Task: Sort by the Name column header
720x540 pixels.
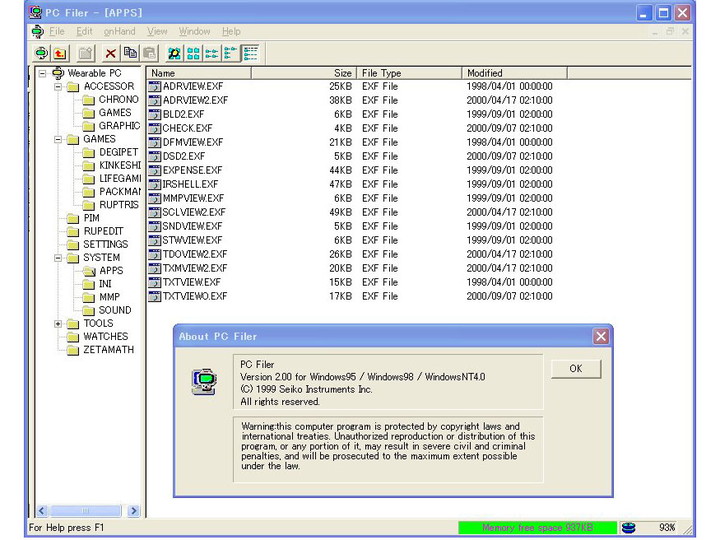Action: 199,73
